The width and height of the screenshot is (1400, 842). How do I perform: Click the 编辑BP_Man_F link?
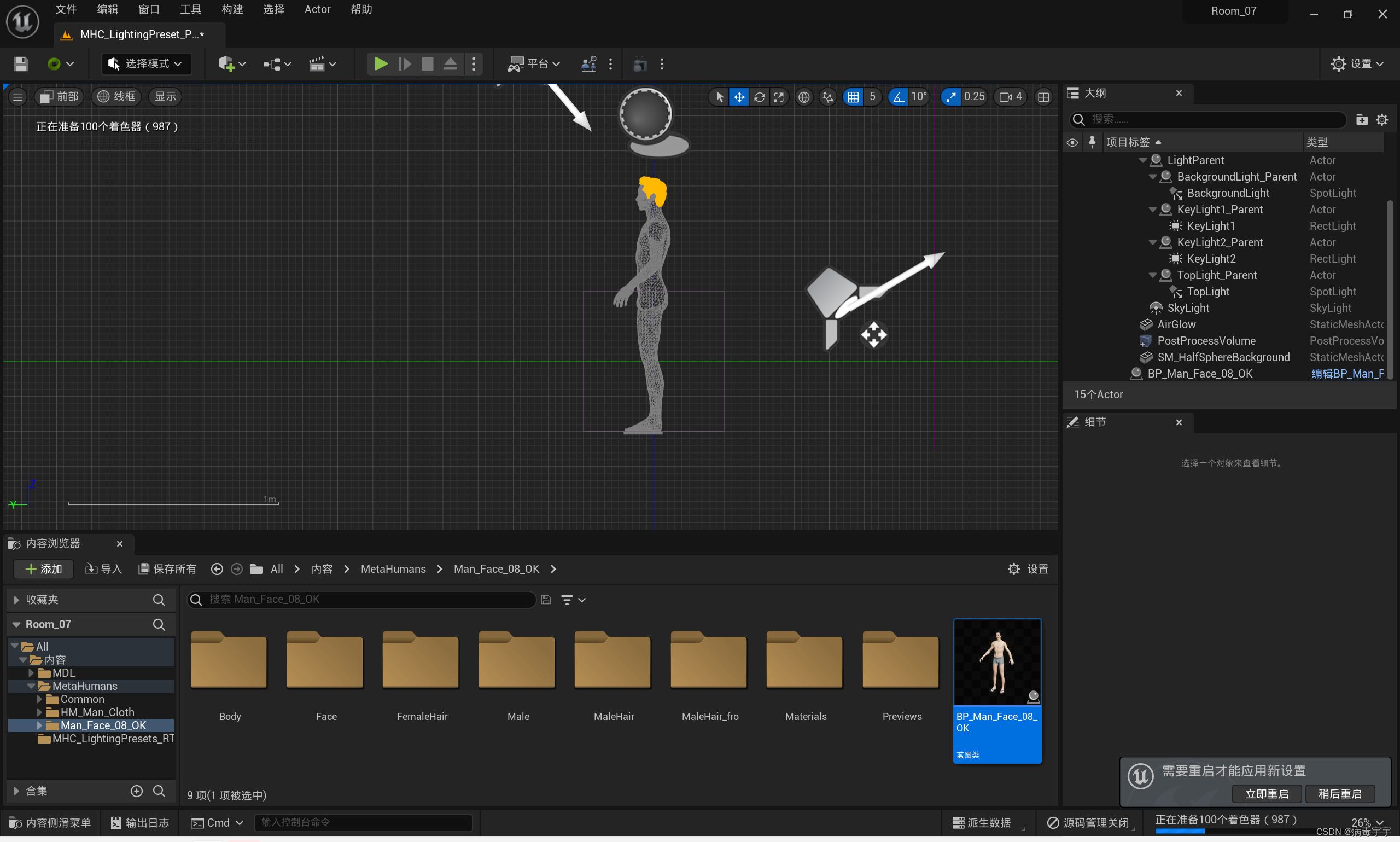coord(1347,373)
